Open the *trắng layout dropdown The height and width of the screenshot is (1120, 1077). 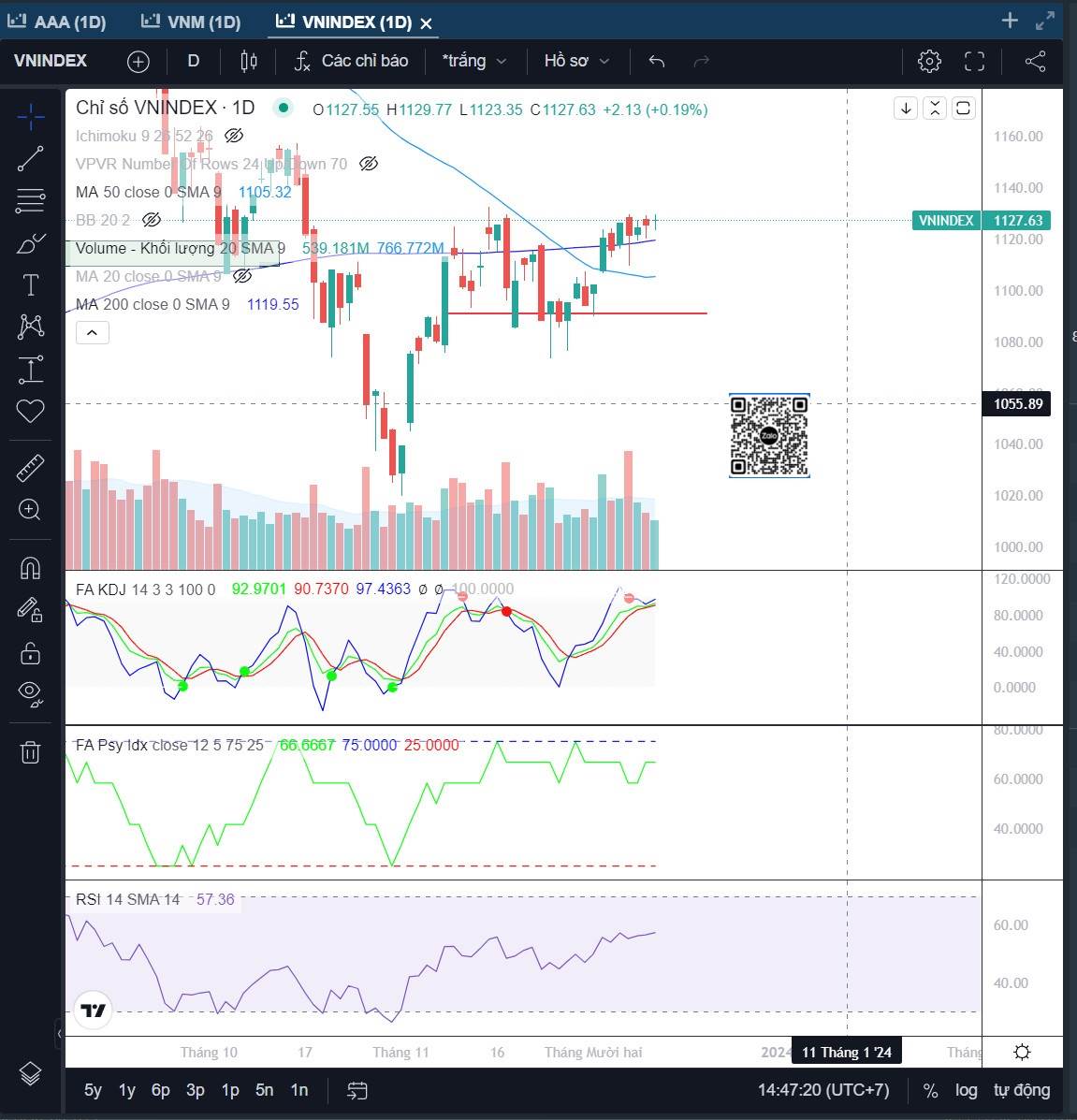tap(474, 62)
